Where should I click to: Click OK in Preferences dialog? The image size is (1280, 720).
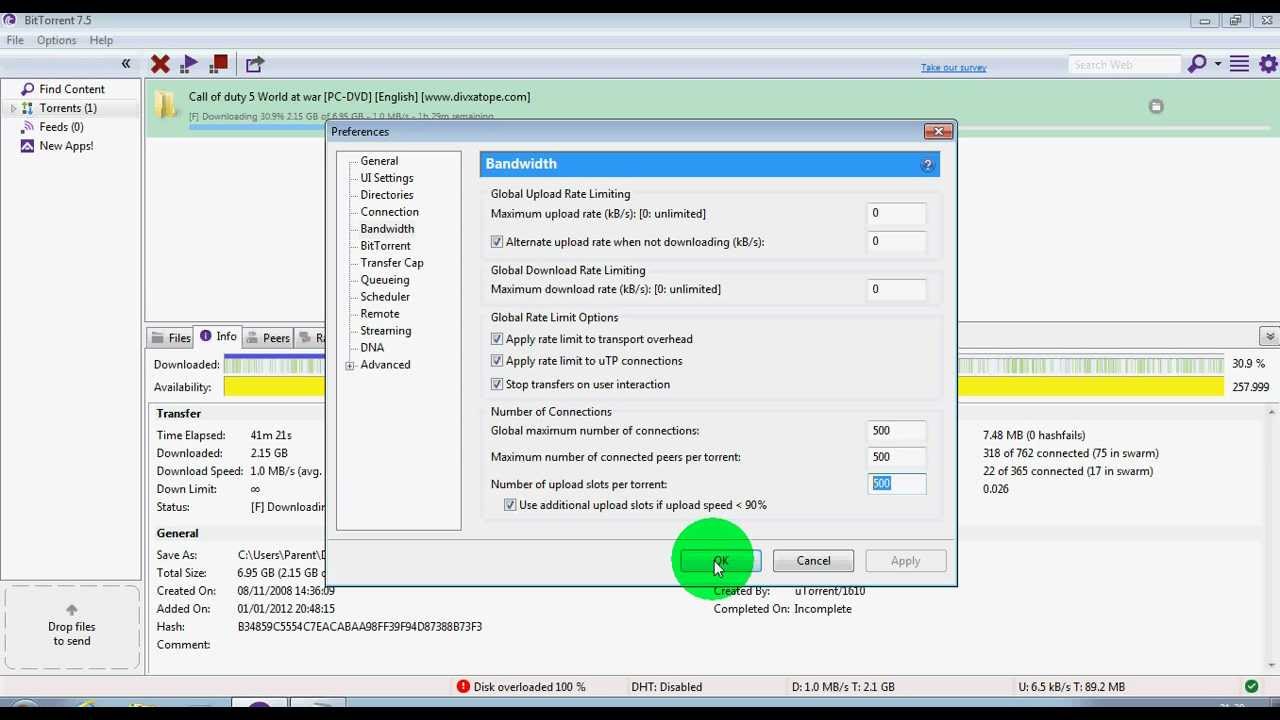[721, 561]
